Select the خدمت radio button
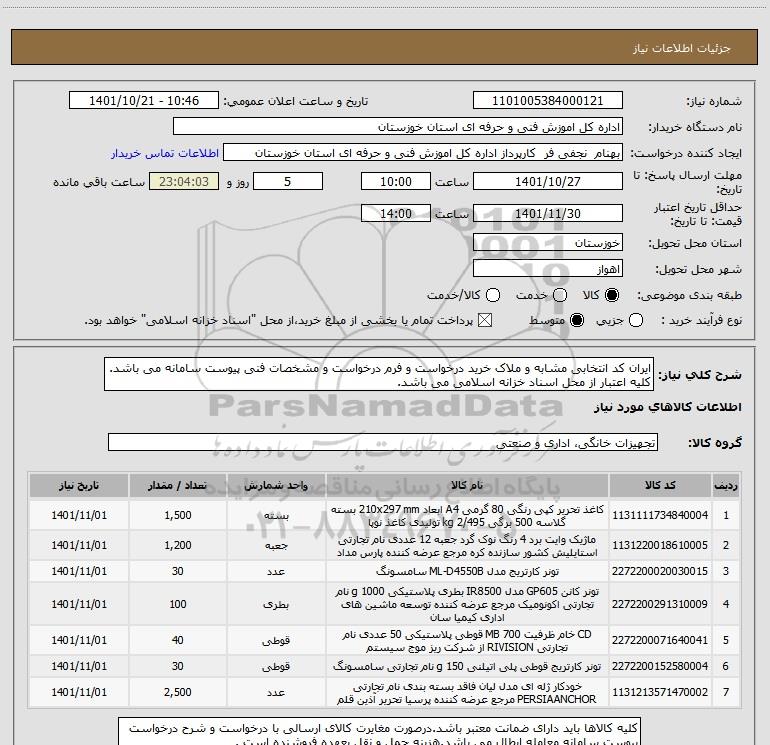 pos(560,295)
